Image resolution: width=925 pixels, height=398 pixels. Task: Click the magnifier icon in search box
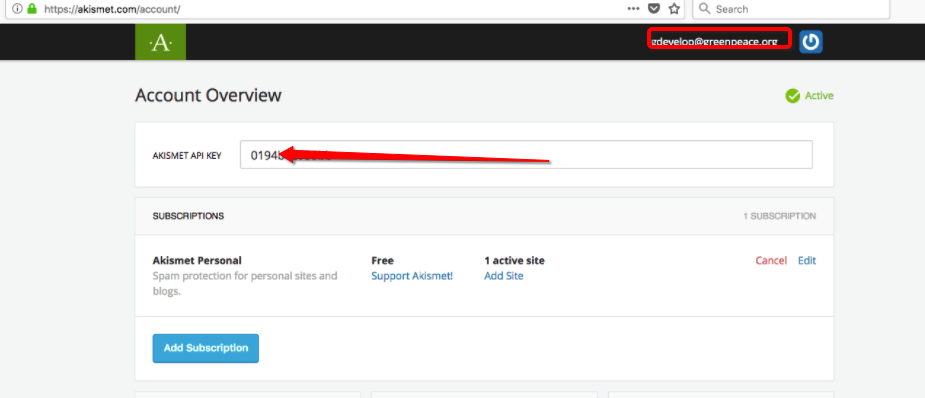[x=704, y=9]
